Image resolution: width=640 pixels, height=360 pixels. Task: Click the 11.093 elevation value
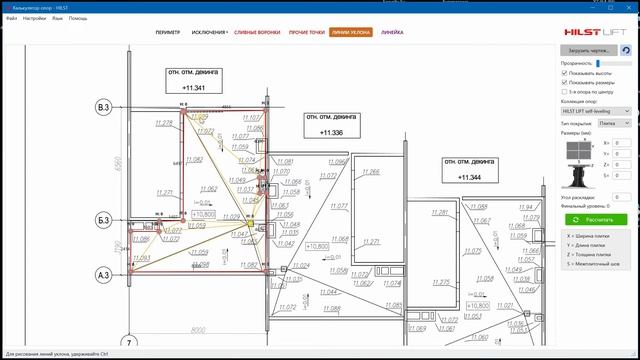[x=142, y=258]
